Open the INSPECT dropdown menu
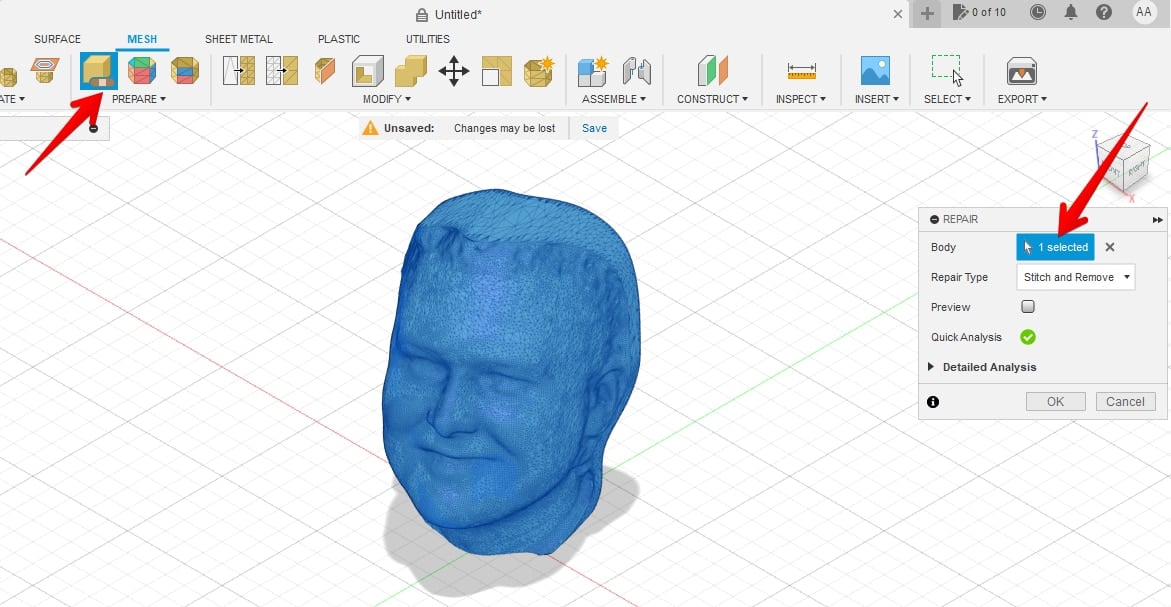 [x=801, y=99]
